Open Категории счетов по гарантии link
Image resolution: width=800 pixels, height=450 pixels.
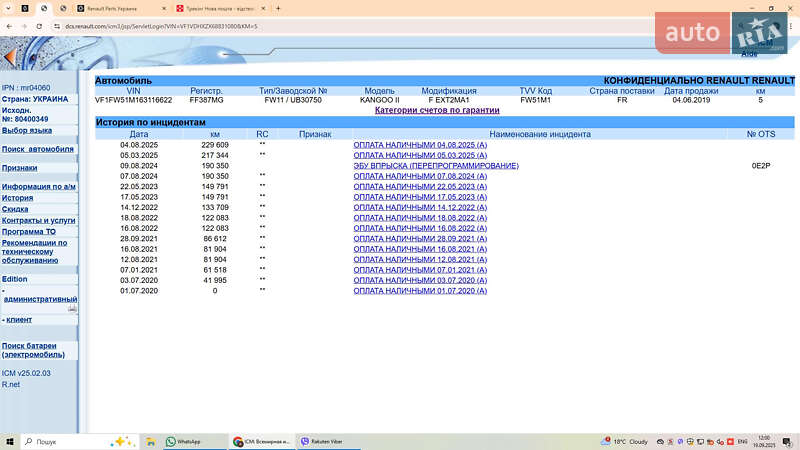click(x=436, y=111)
